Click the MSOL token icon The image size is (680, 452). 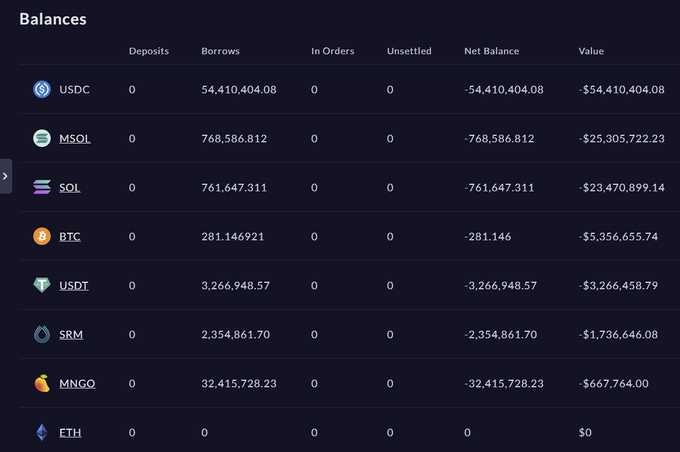pos(42,138)
